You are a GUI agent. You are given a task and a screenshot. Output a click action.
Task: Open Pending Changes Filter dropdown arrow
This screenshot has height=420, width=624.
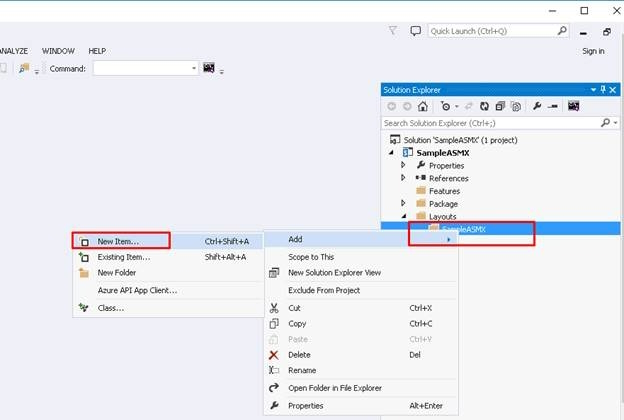click(456, 106)
